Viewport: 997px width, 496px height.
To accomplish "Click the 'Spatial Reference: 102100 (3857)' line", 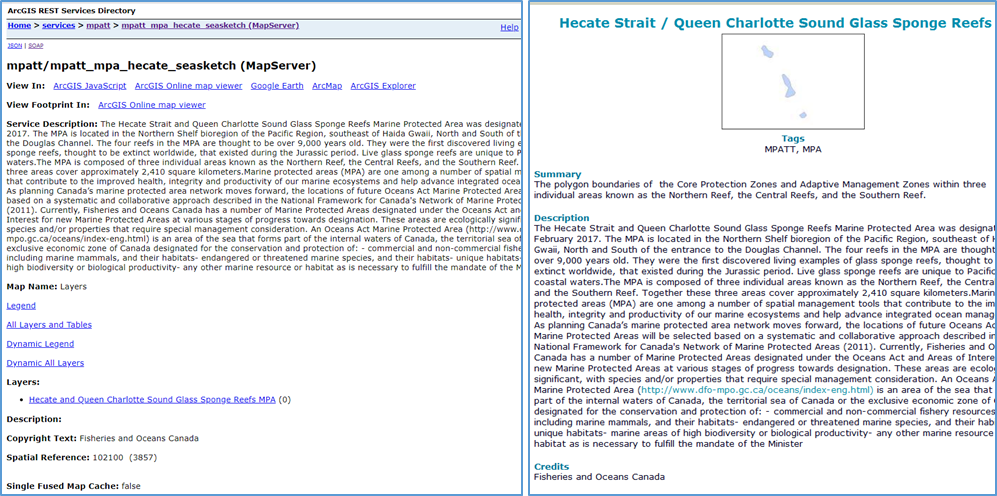I will [82, 457].
